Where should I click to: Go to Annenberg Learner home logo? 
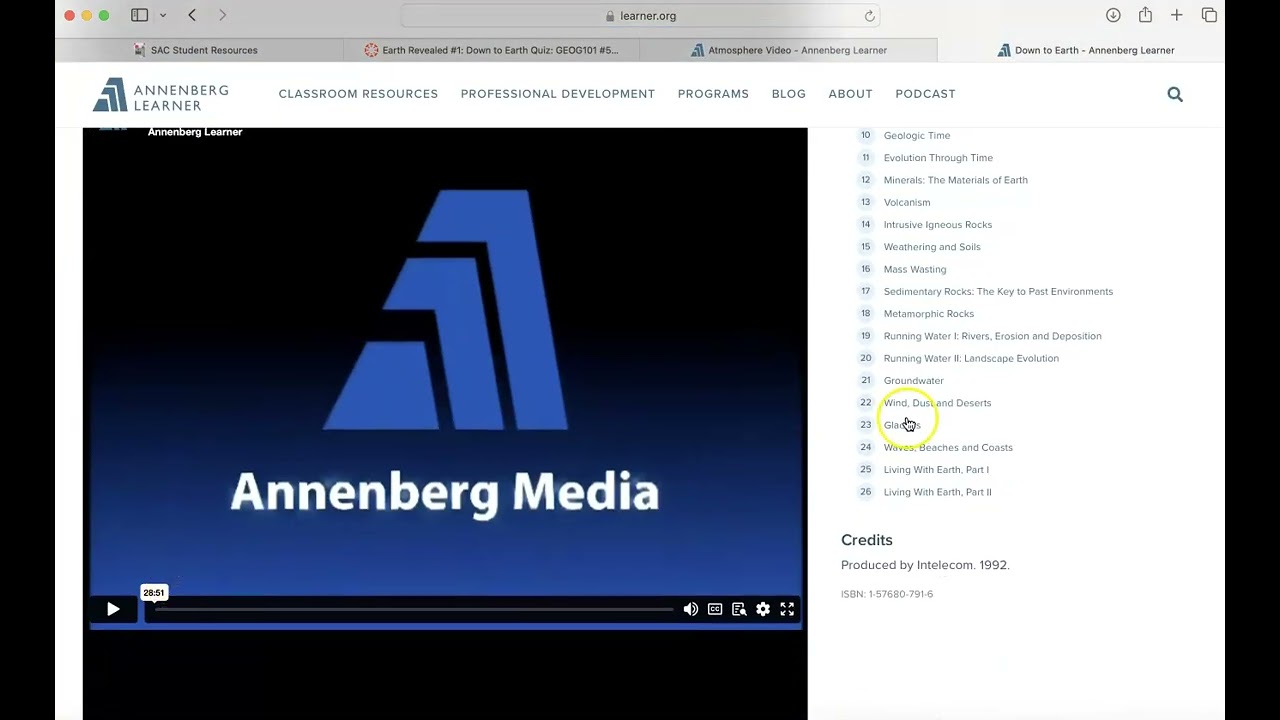[x=161, y=95]
